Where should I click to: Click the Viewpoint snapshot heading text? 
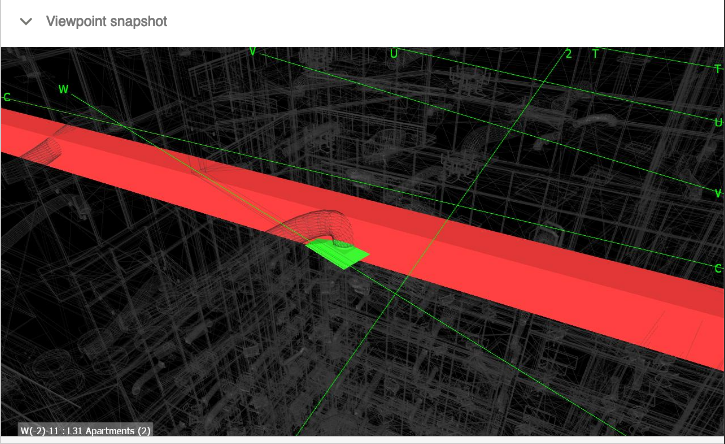(106, 21)
